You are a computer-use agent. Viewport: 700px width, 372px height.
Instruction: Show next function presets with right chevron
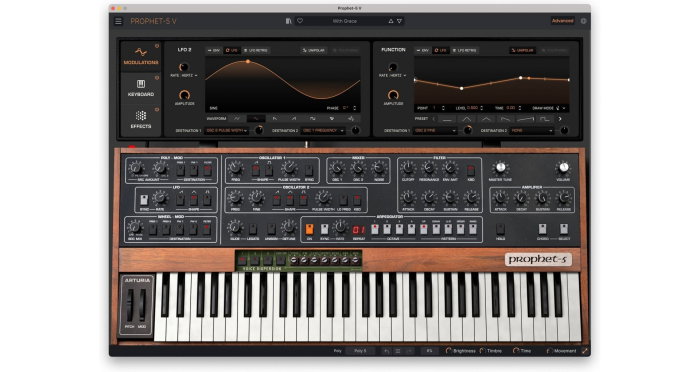[560, 119]
